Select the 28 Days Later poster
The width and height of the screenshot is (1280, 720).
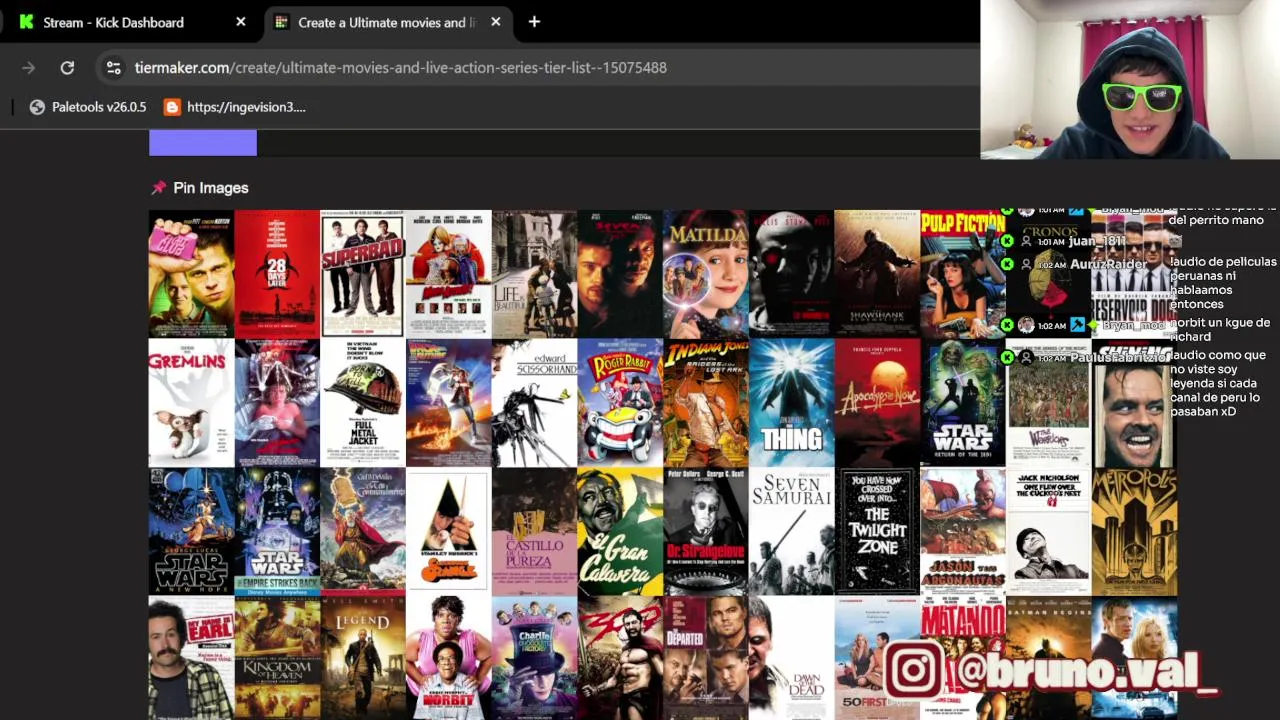coord(277,274)
